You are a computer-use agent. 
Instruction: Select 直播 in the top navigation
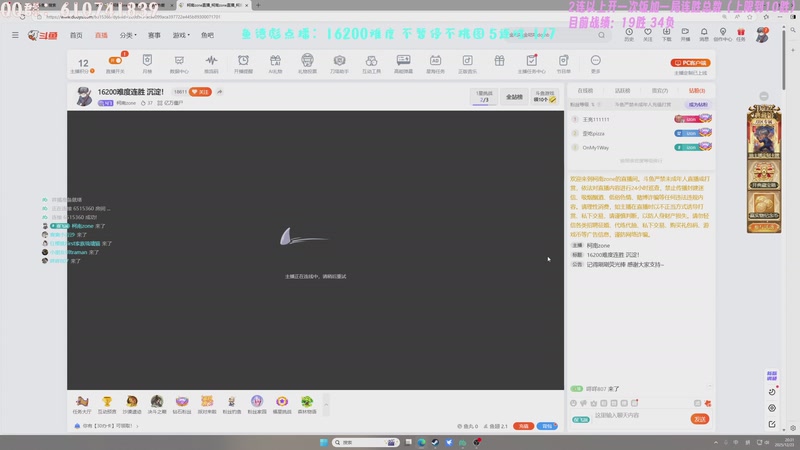[101, 35]
